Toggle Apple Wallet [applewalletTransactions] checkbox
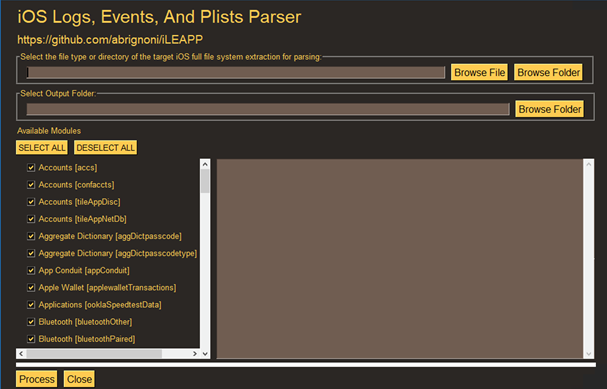This screenshot has height=389, width=607. (31, 288)
